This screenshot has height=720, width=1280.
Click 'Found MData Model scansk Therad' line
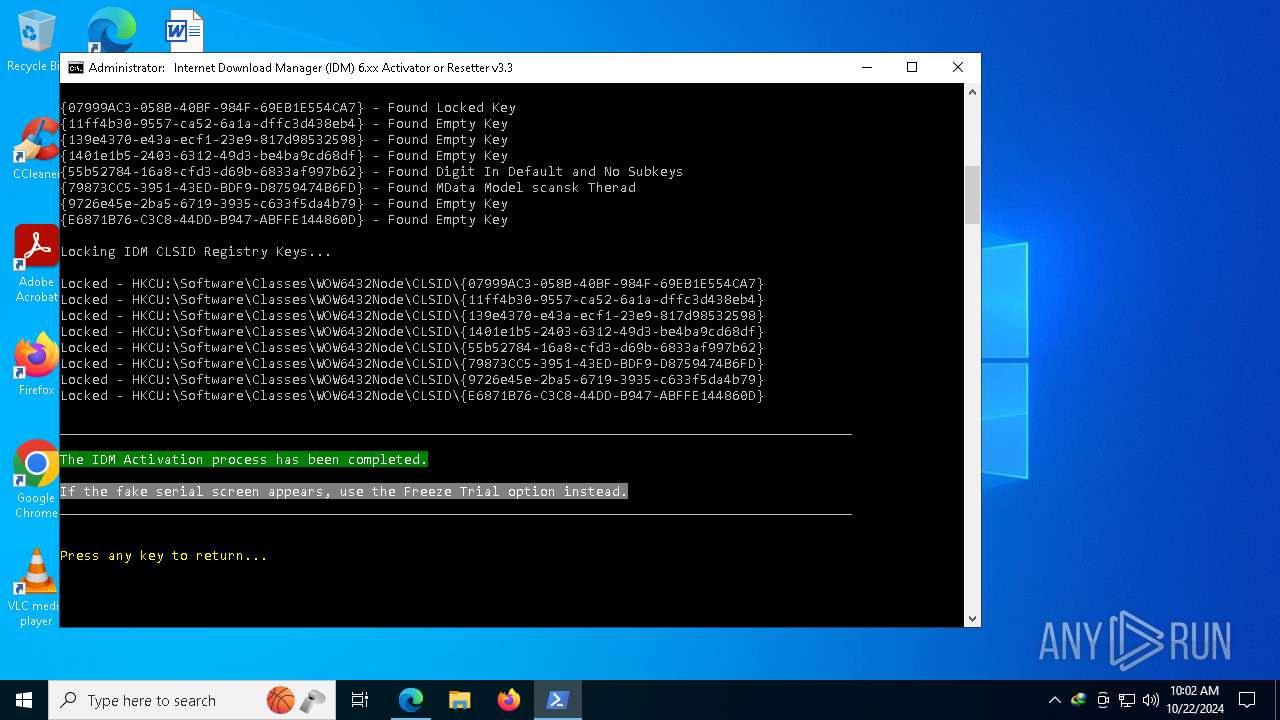(348, 188)
